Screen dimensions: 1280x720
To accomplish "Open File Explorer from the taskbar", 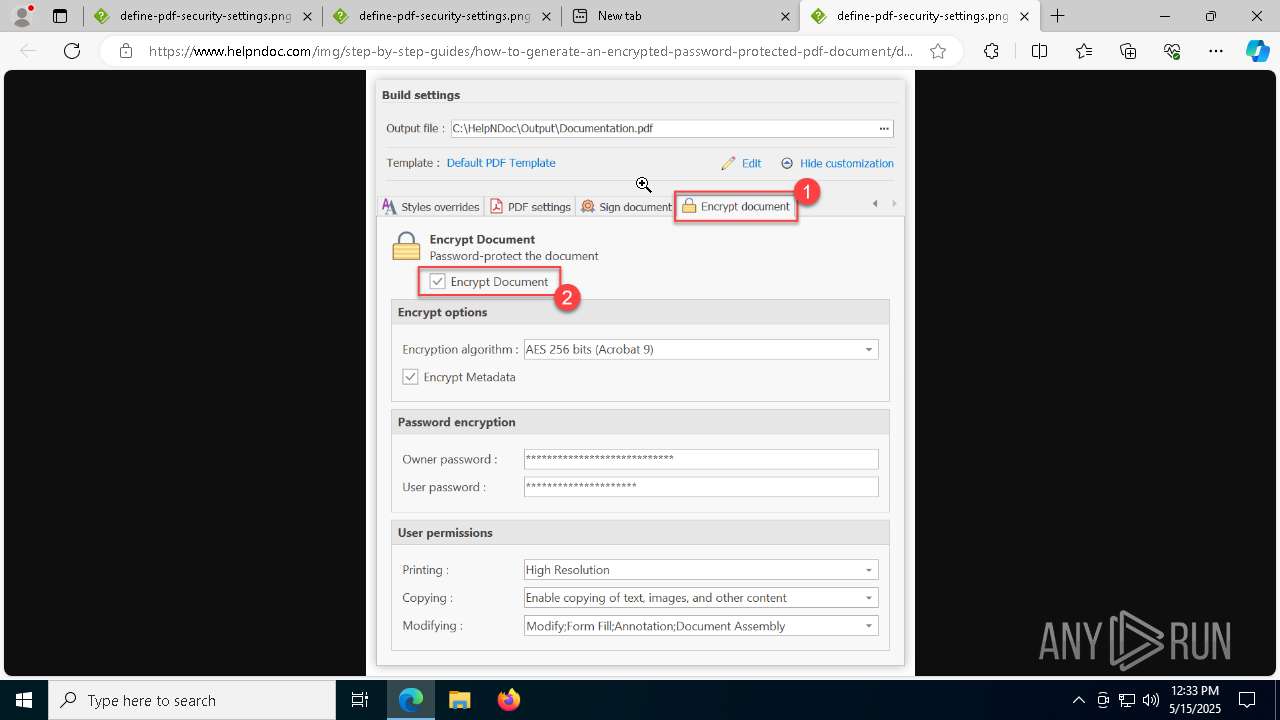I will click(x=459, y=700).
